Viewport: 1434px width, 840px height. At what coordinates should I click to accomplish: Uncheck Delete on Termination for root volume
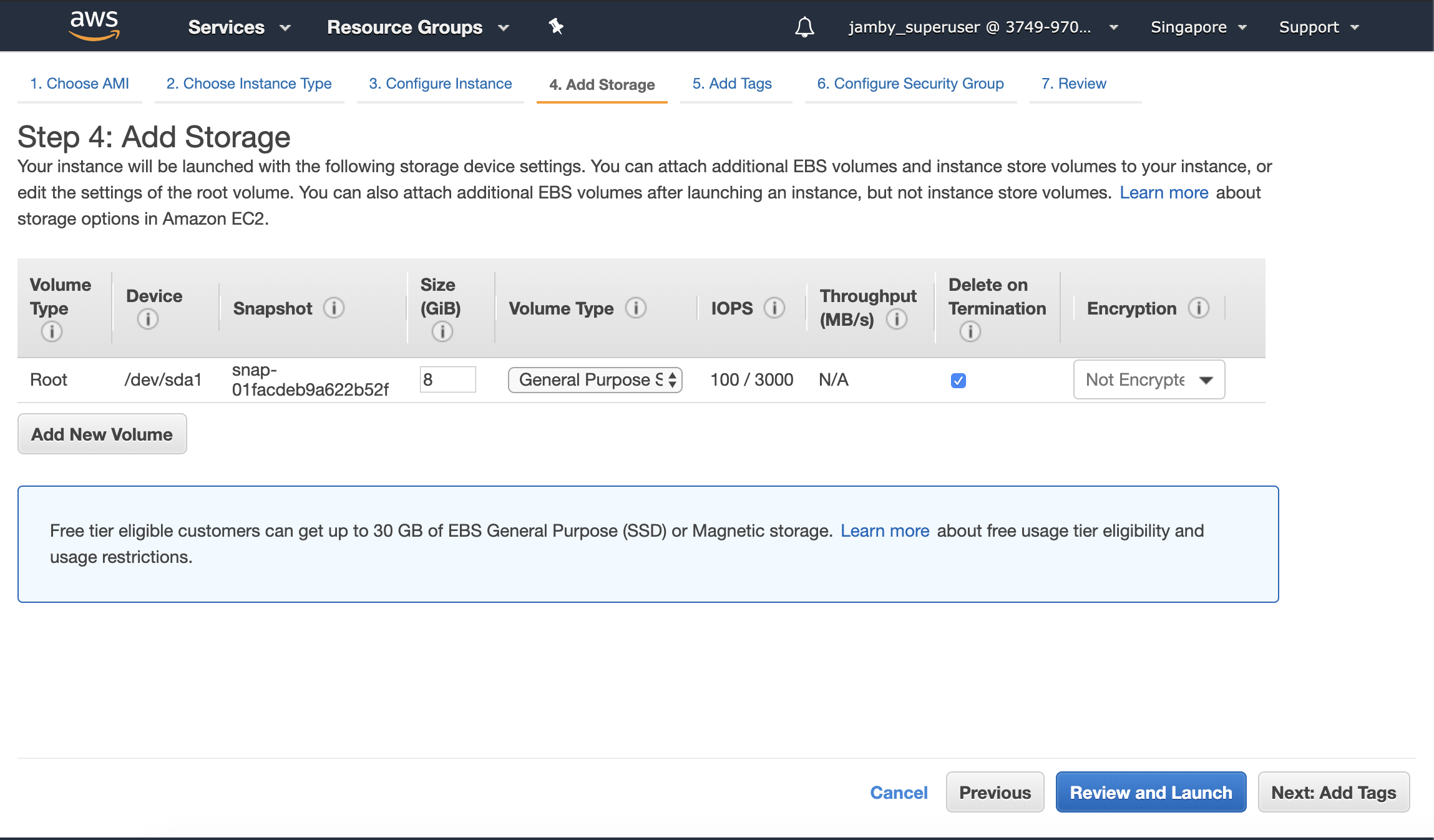click(x=958, y=381)
